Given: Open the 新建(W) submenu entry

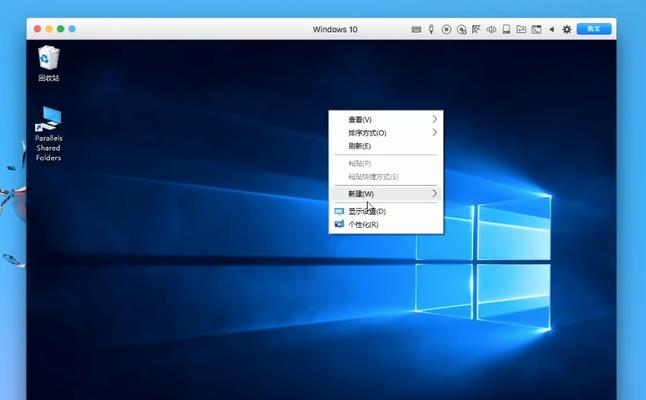Looking at the screenshot, I should pyautogui.click(x=386, y=194).
